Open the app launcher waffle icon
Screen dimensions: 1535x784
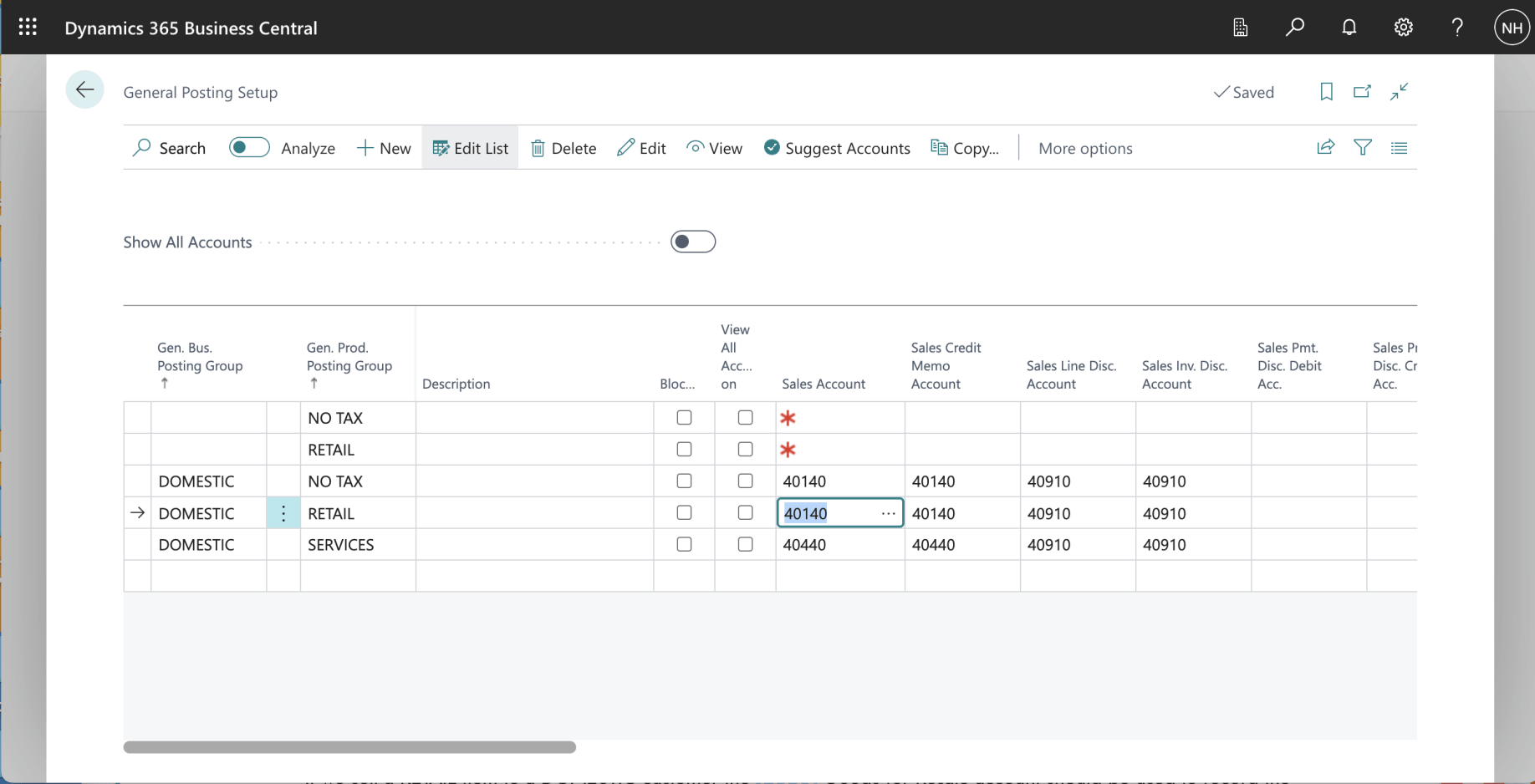click(x=28, y=28)
